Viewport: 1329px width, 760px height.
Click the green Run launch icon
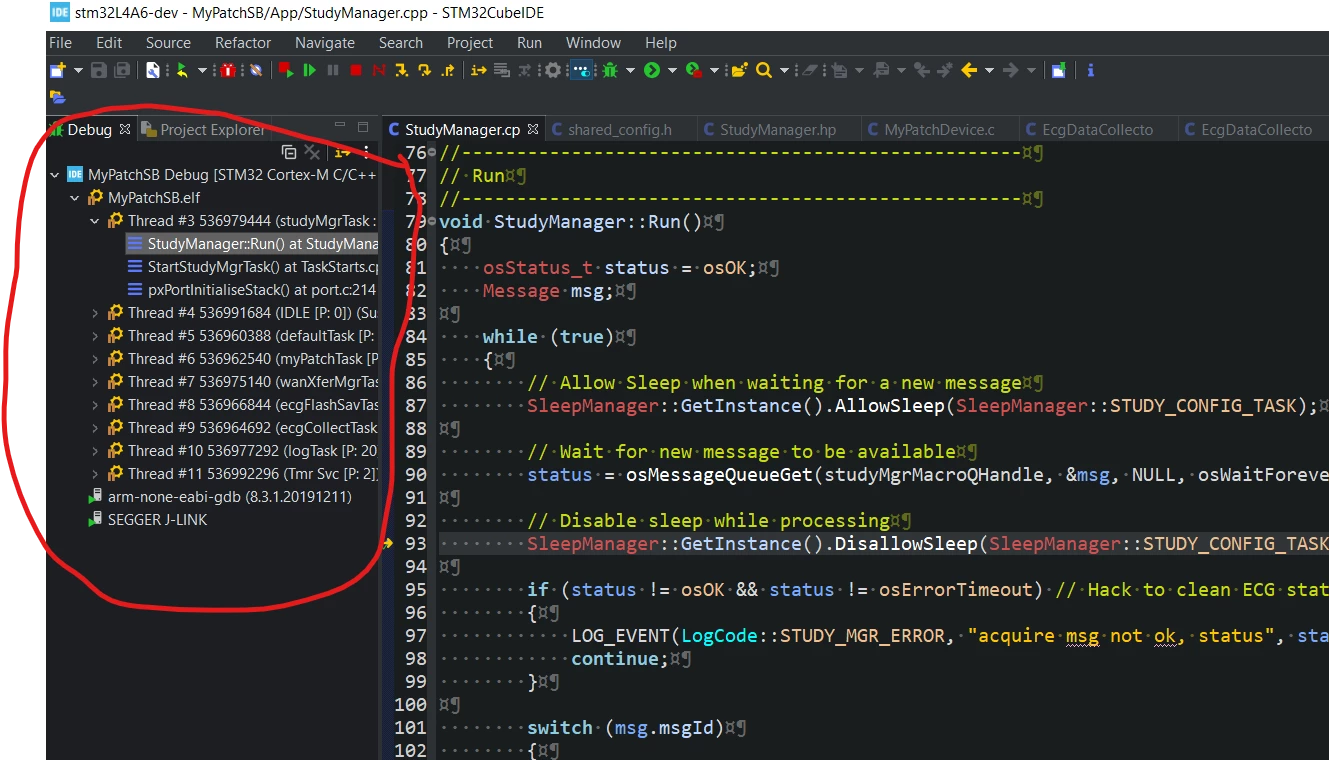click(x=652, y=70)
